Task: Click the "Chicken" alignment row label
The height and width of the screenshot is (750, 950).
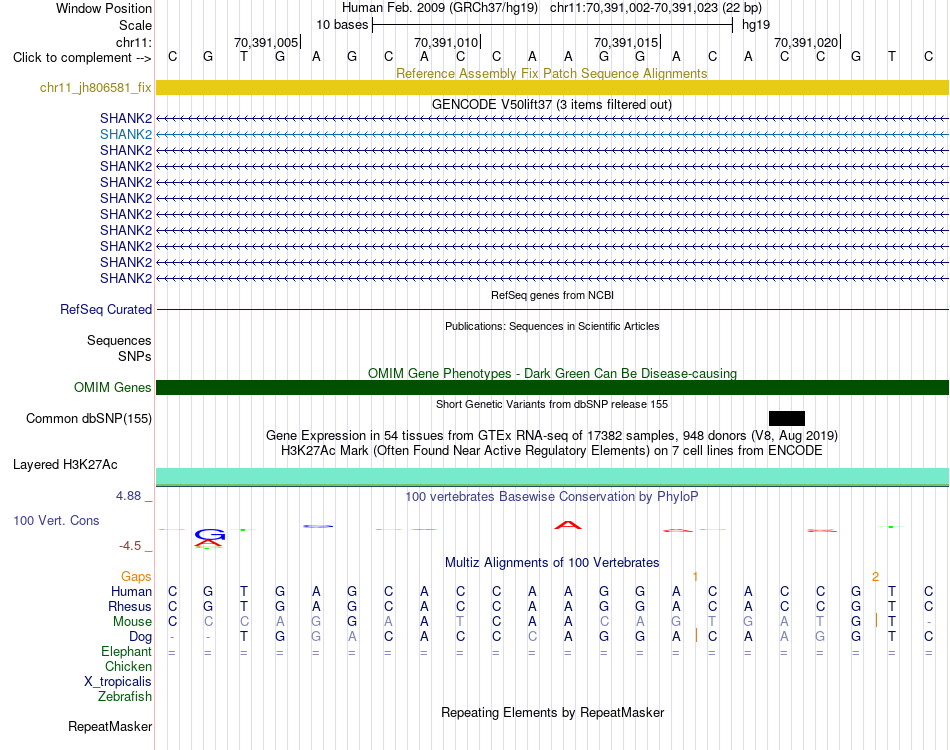Action: pyautogui.click(x=128, y=666)
